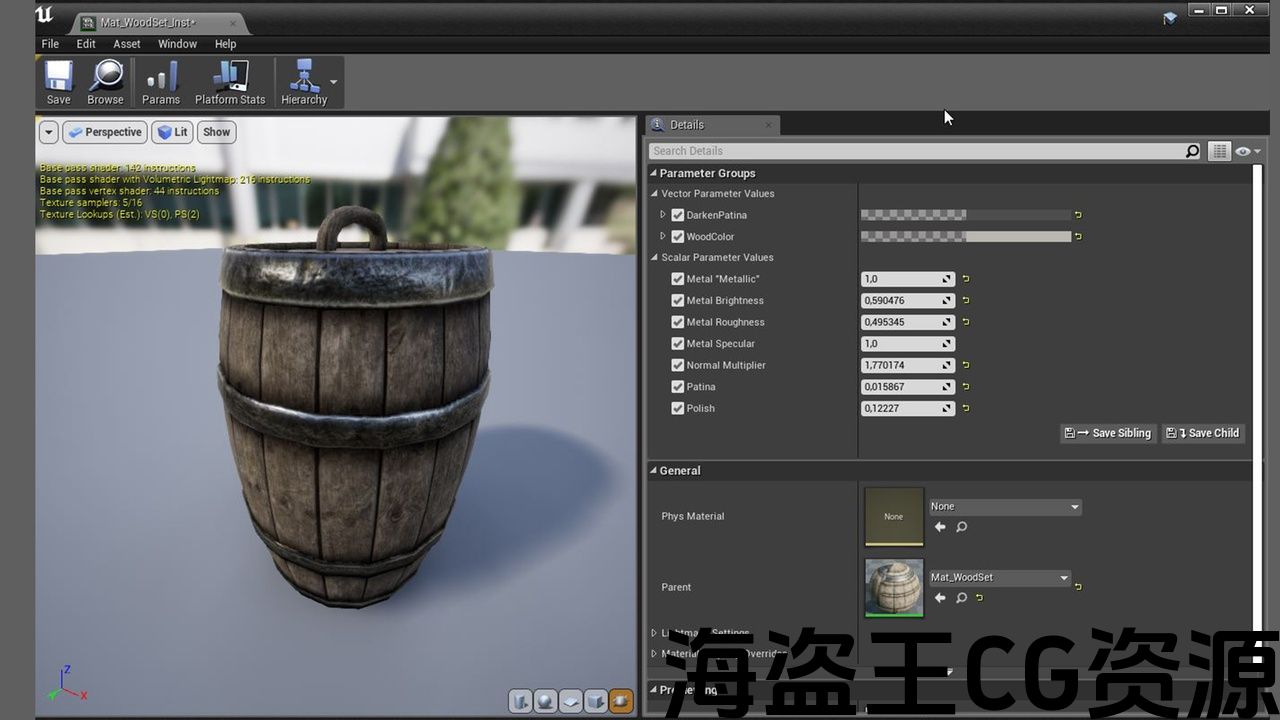The height and width of the screenshot is (720, 1280).
Task: Disable the Metal Roughness override checkbox
Action: [678, 322]
